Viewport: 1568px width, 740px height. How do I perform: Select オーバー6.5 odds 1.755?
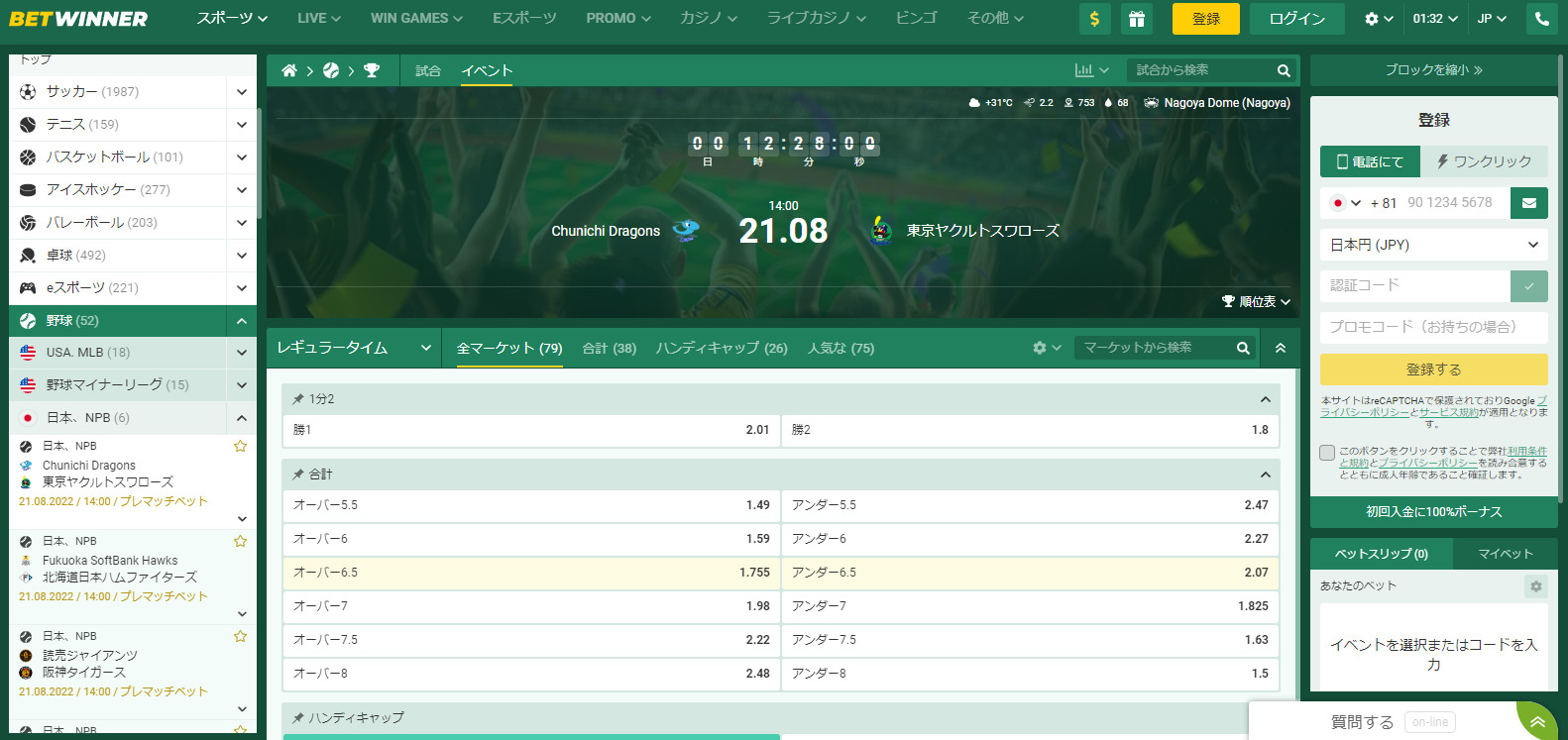tap(531, 573)
